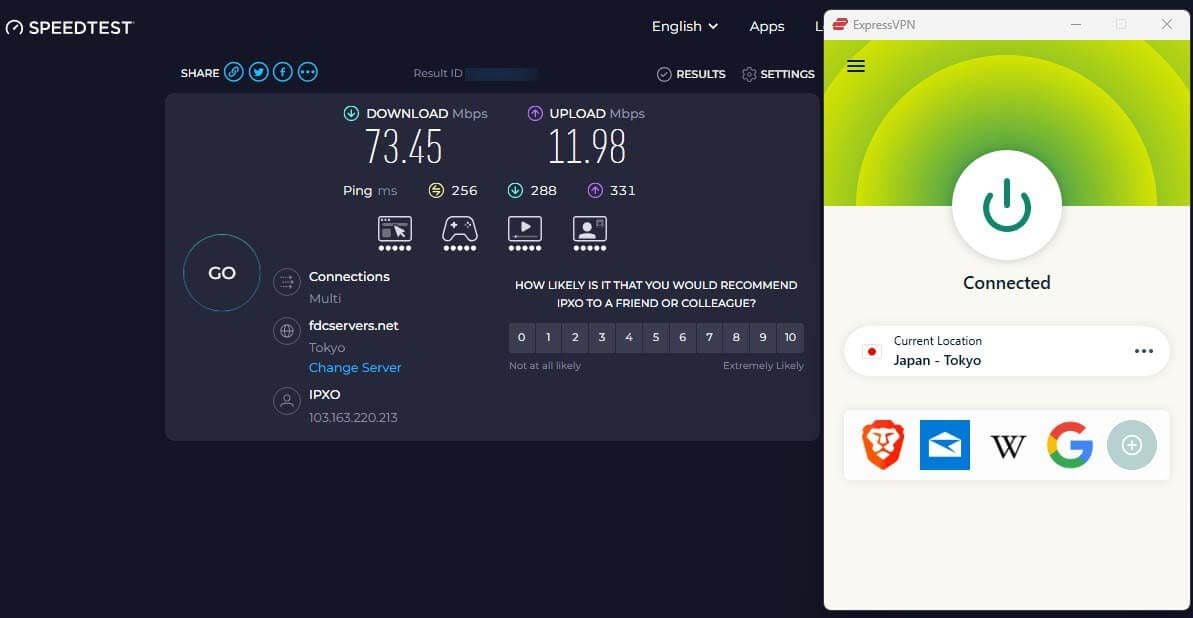
Task: Rate recommendation score 3
Action: click(602, 338)
